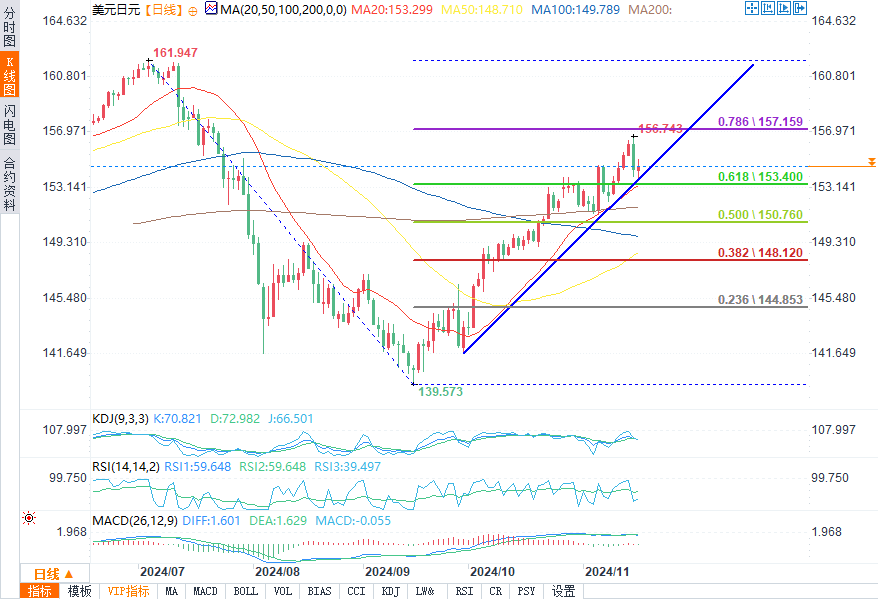The width and height of the screenshot is (878, 599).
Task: Select the RSI indicator button
Action: 464,591
